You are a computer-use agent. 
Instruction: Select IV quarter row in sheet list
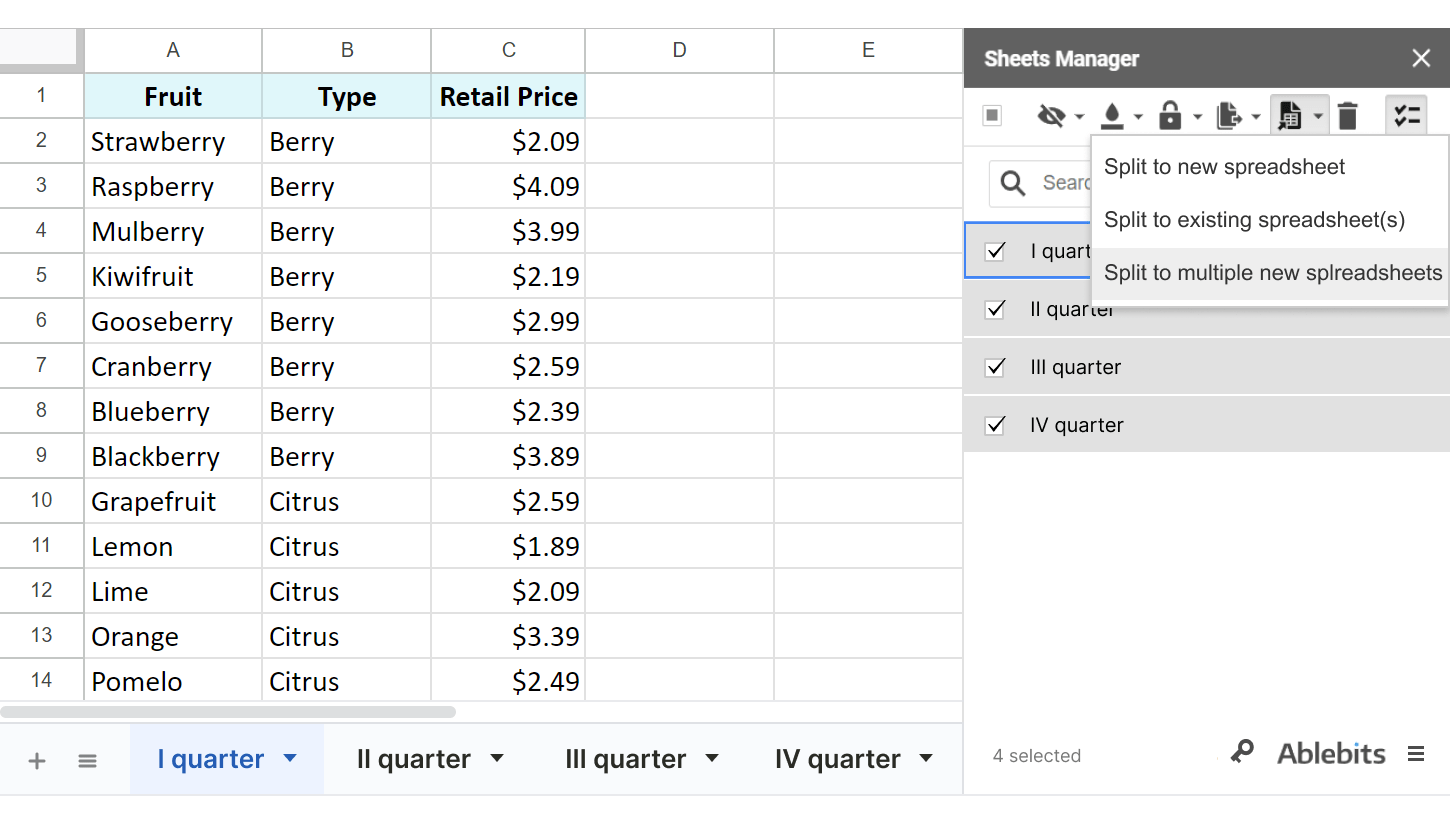[x=1207, y=425]
